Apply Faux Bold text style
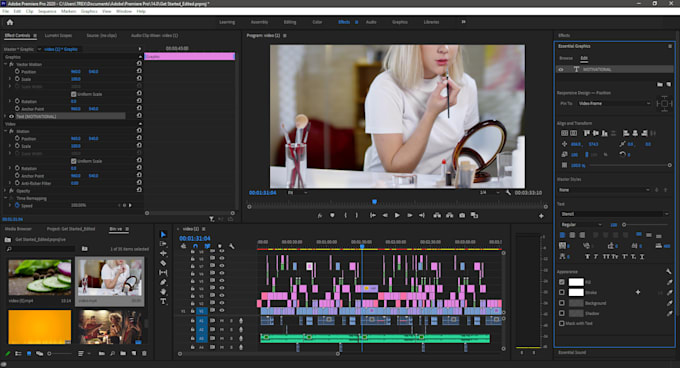 (x=587, y=257)
